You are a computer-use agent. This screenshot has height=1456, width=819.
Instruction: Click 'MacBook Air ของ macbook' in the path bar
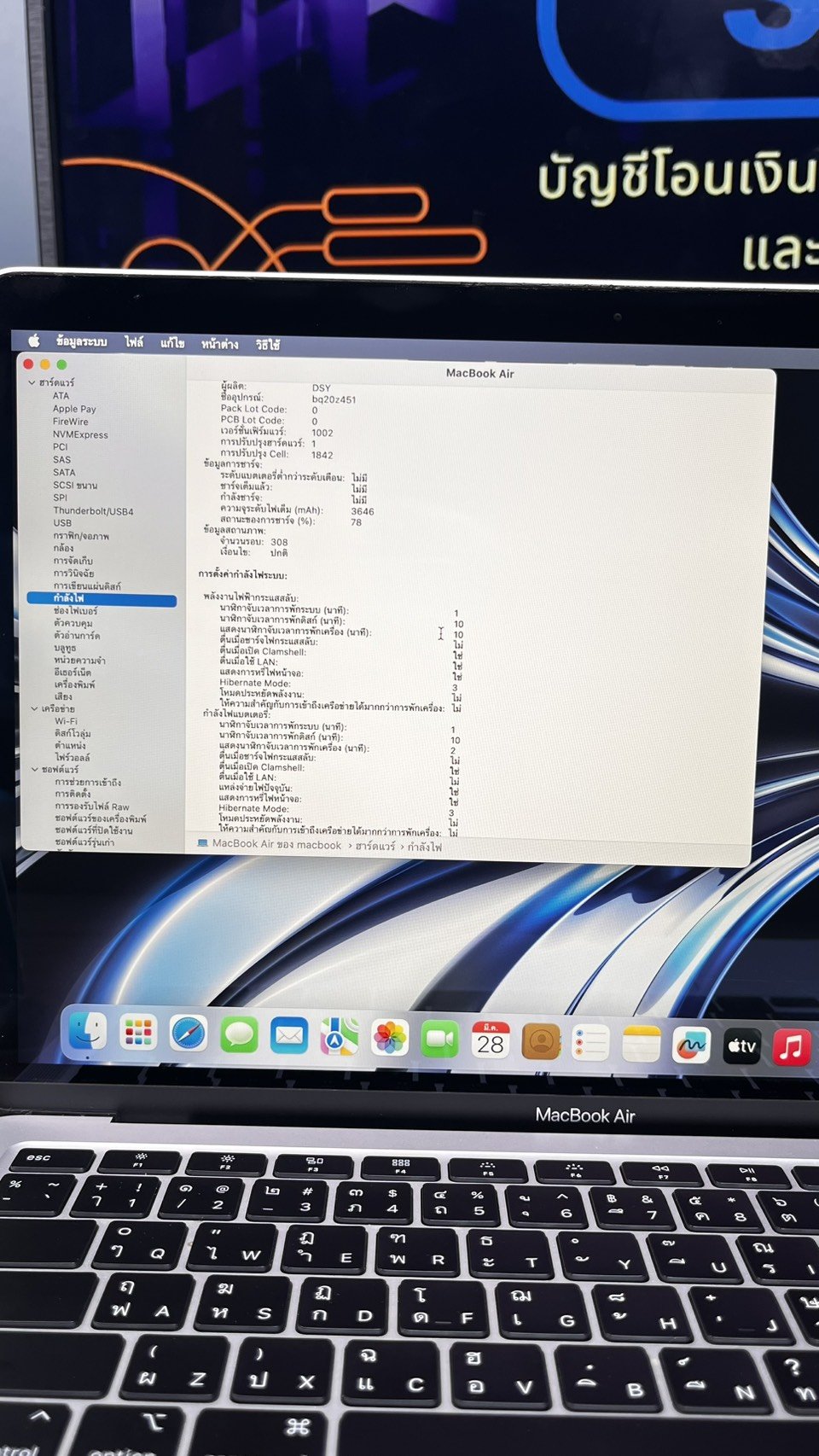coord(276,844)
